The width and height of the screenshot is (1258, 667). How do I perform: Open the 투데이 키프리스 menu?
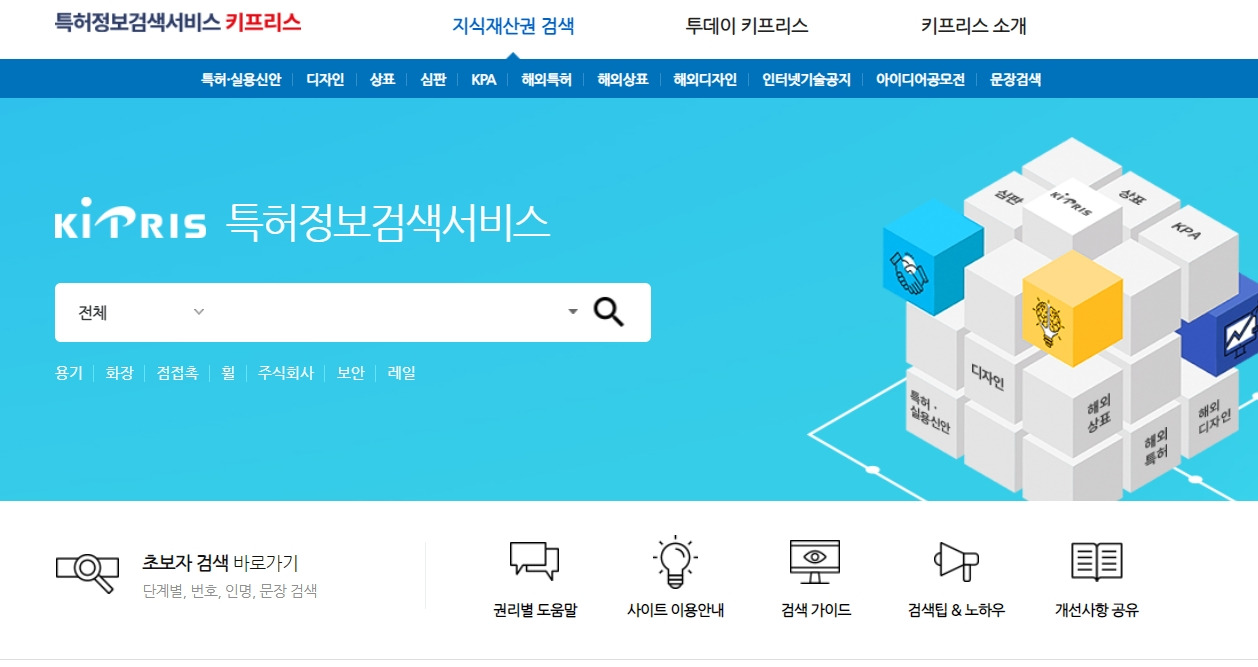tap(747, 27)
